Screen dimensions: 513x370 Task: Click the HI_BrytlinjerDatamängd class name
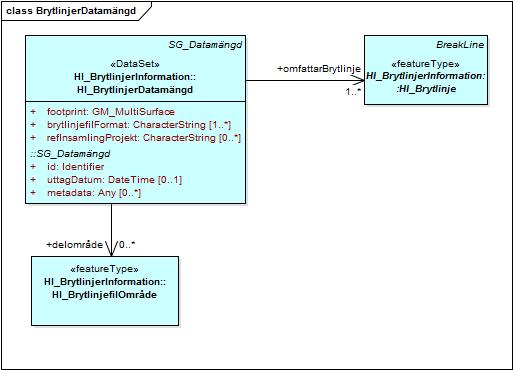click(135, 90)
